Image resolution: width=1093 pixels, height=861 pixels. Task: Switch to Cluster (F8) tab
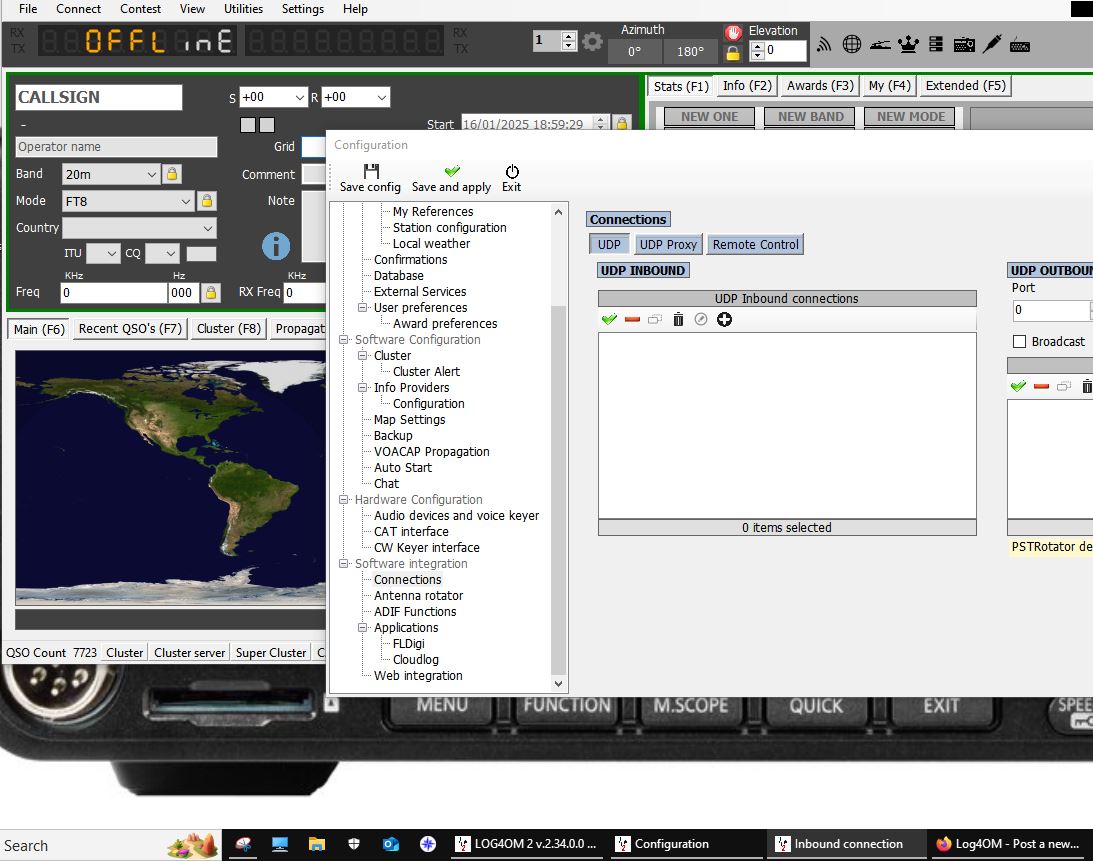229,328
